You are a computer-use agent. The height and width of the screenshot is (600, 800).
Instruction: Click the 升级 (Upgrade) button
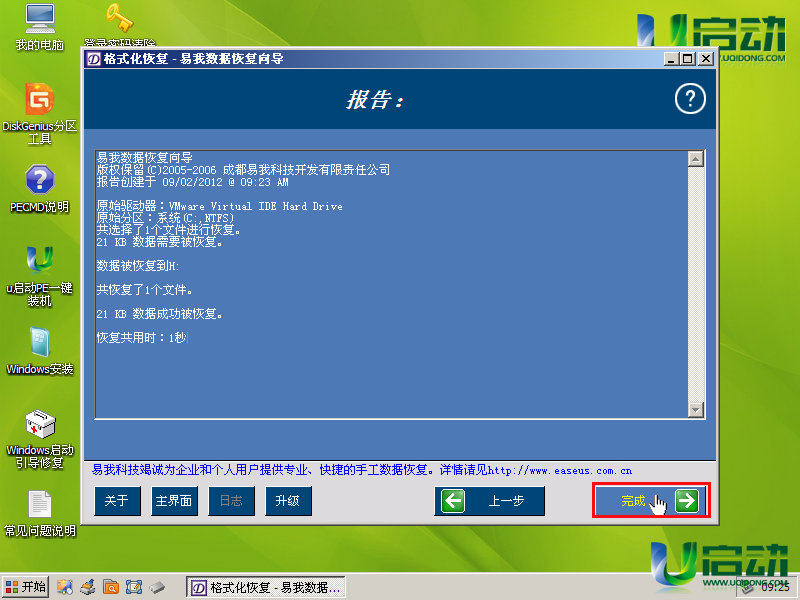tap(288, 501)
